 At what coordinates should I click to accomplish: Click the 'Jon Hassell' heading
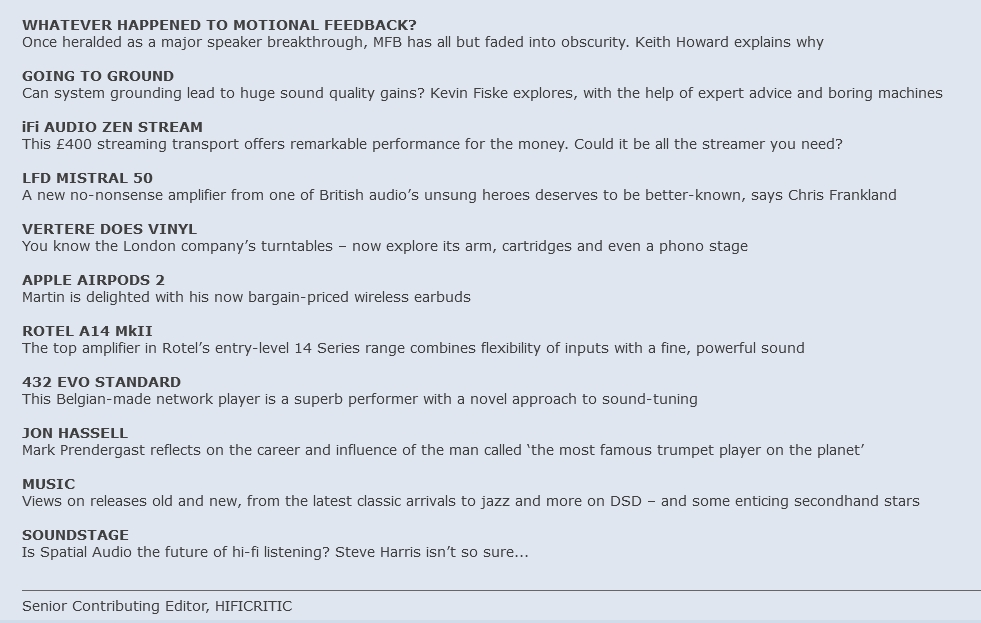[75, 433]
